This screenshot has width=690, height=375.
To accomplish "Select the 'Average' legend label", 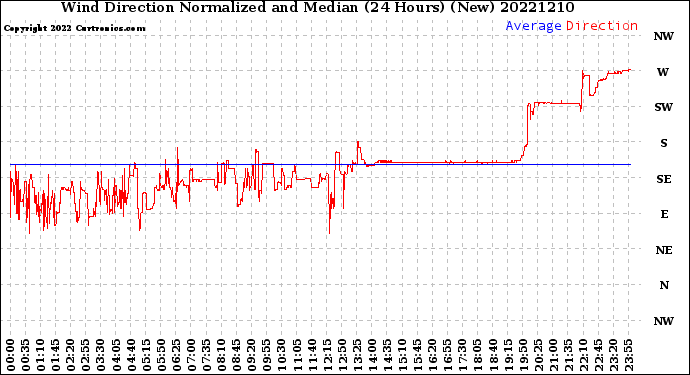I will [533, 26].
